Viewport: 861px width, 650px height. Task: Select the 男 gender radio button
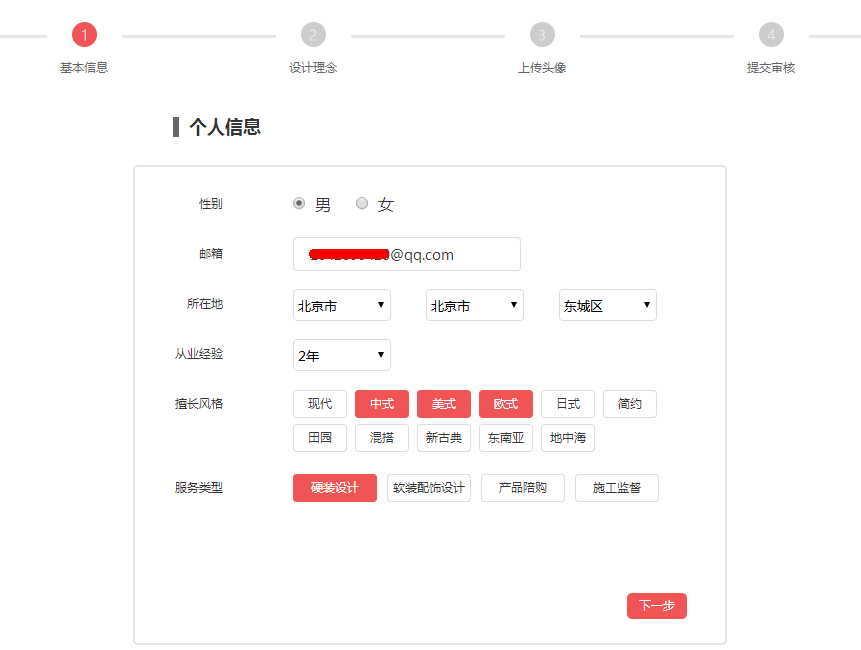point(299,203)
